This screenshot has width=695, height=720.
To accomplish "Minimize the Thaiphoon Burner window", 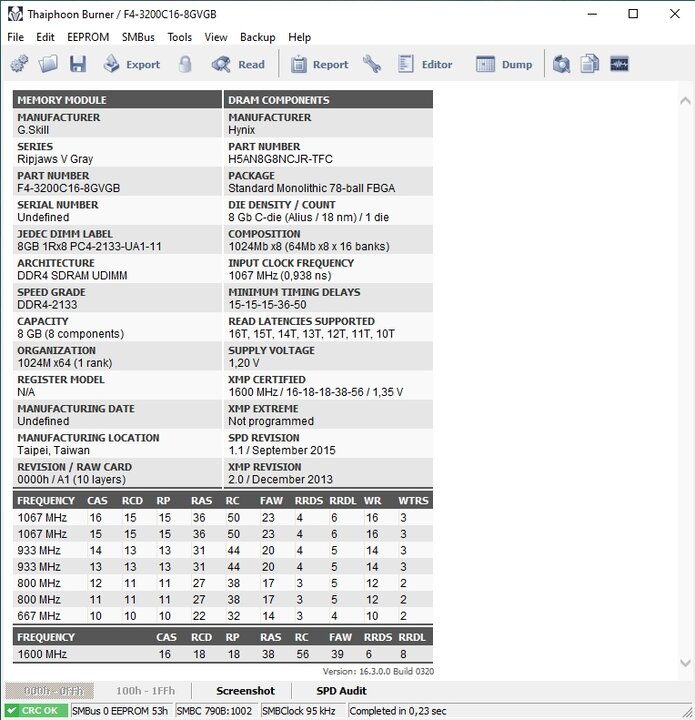I will pyautogui.click(x=593, y=14).
